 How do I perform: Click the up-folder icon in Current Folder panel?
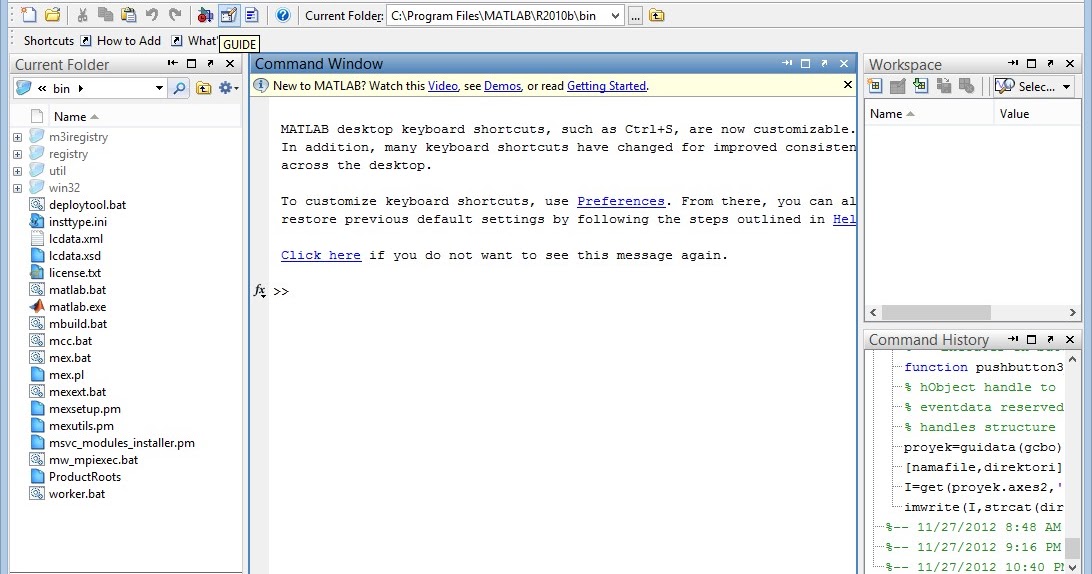click(x=203, y=88)
